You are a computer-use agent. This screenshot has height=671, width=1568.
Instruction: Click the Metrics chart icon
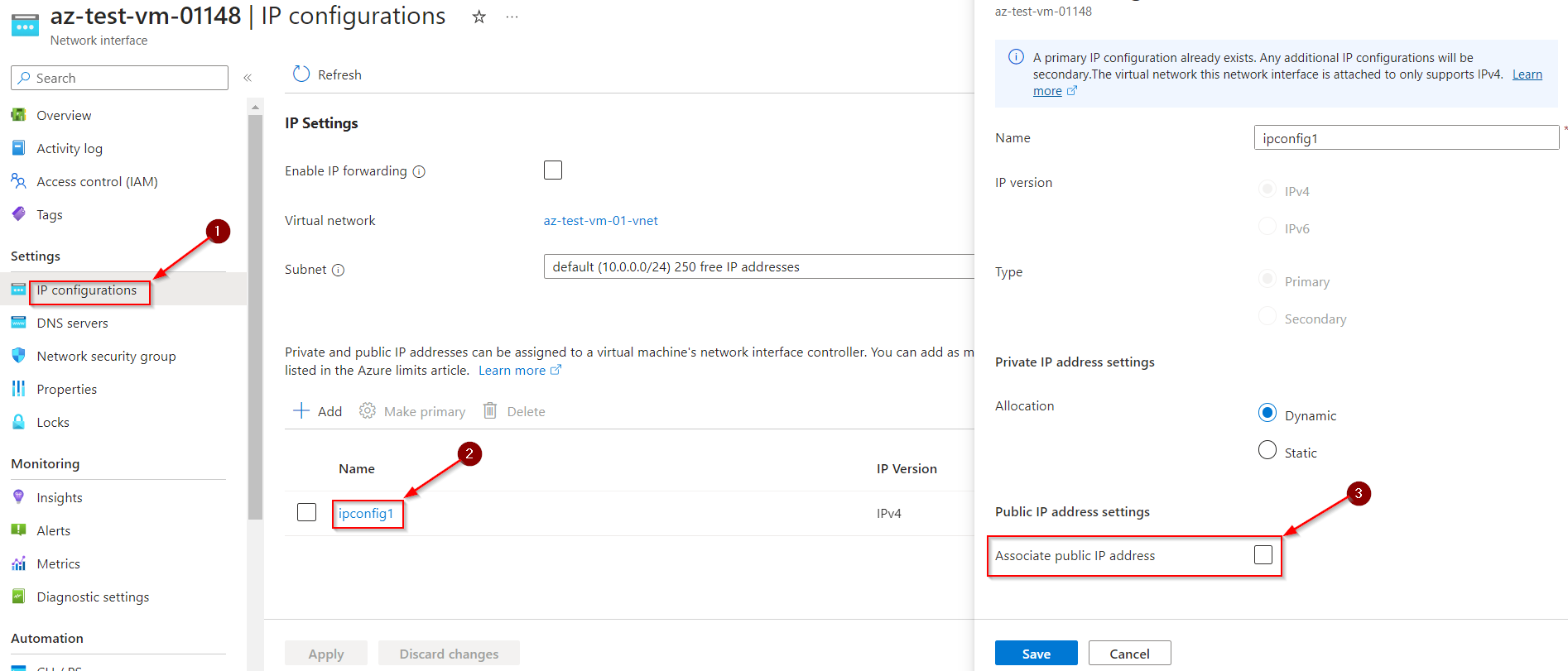pos(18,563)
